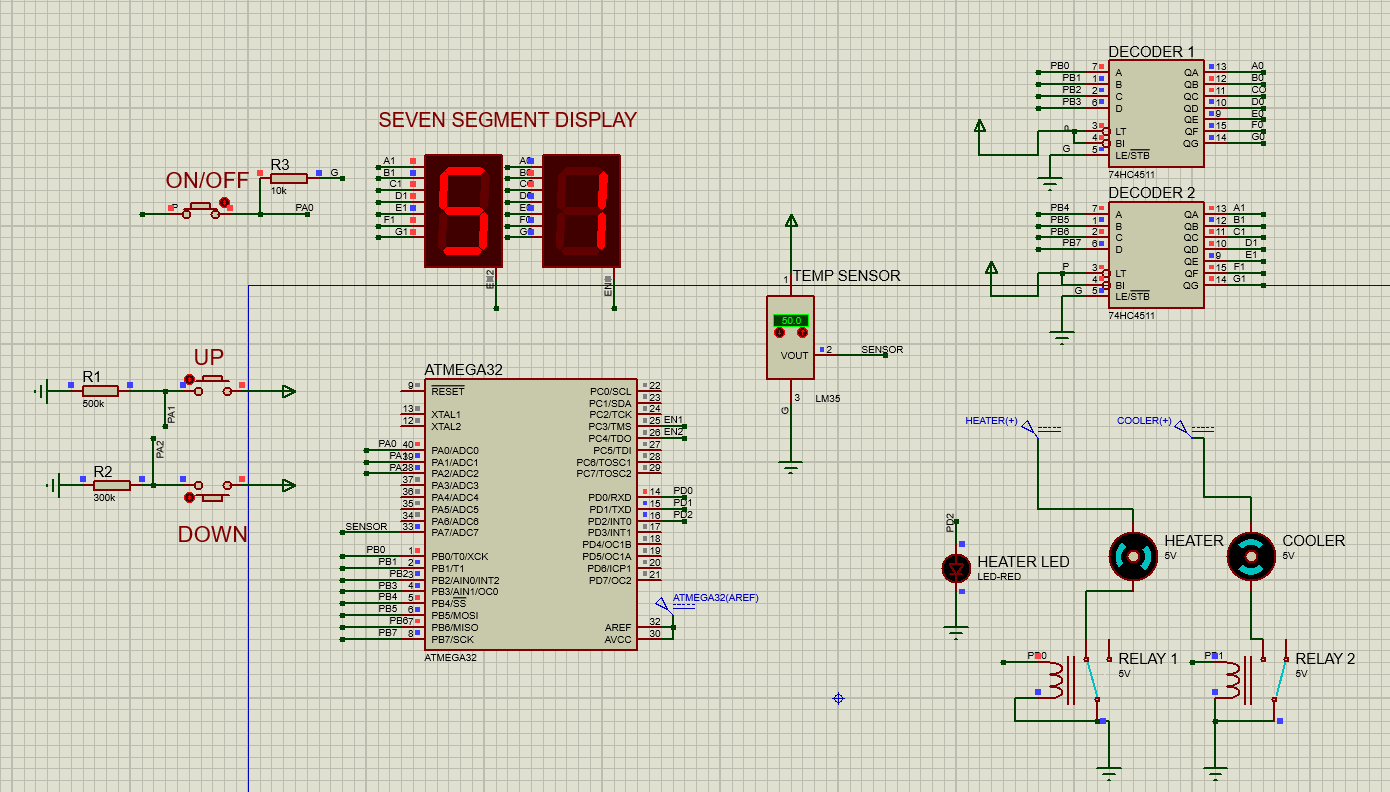Select the left seven segment display showing 5
Image resolution: width=1390 pixels, height=792 pixels.
(464, 210)
